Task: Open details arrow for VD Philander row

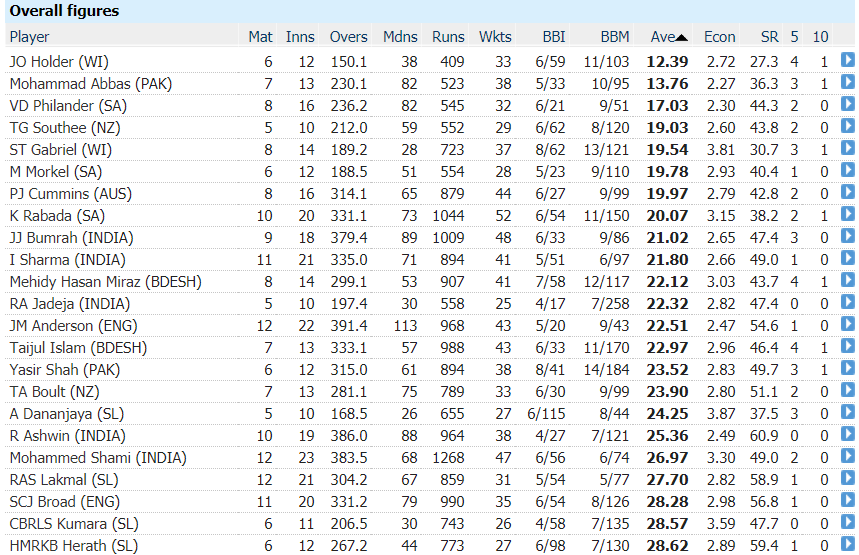Action: 847,104
